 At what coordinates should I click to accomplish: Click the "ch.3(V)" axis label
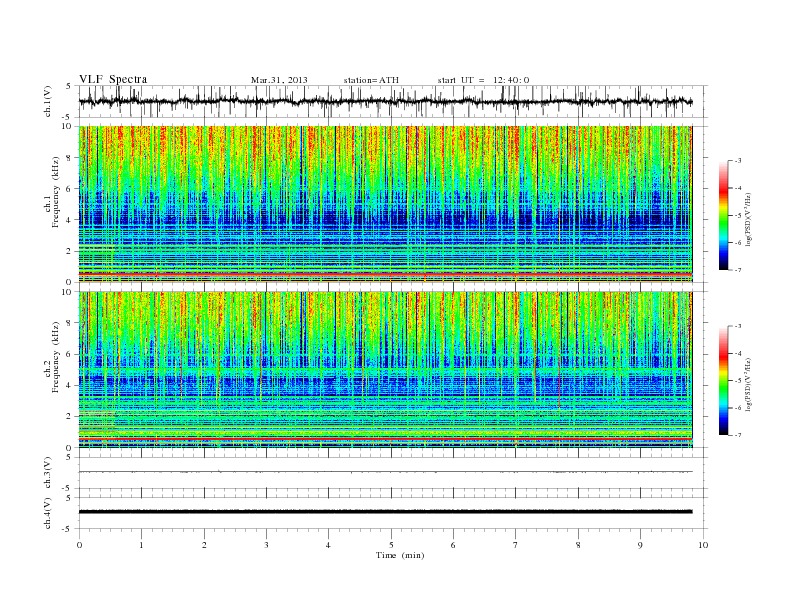coord(48,473)
